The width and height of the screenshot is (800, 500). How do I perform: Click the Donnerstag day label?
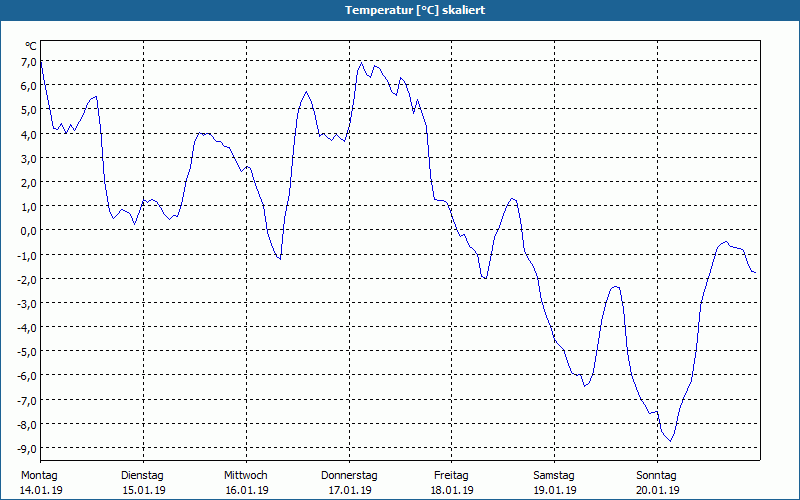(x=349, y=476)
